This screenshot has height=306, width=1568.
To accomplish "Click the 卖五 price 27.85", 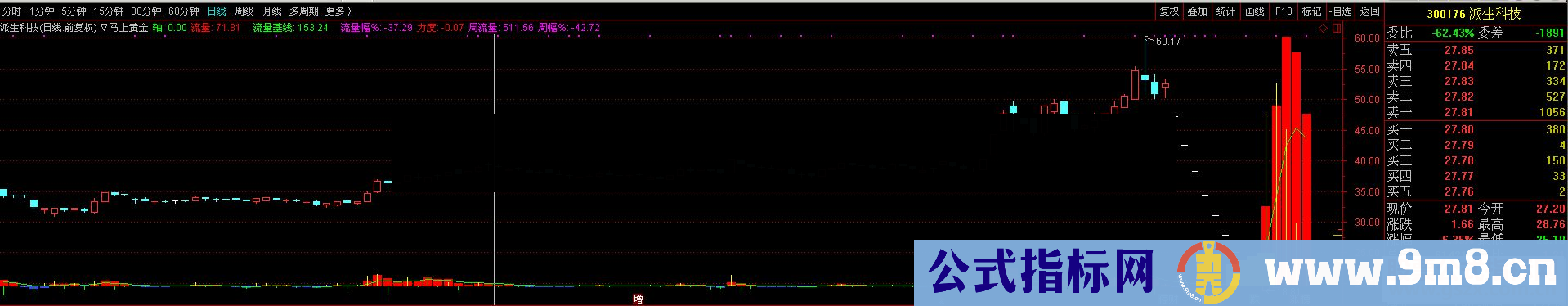I will tap(1458, 50).
